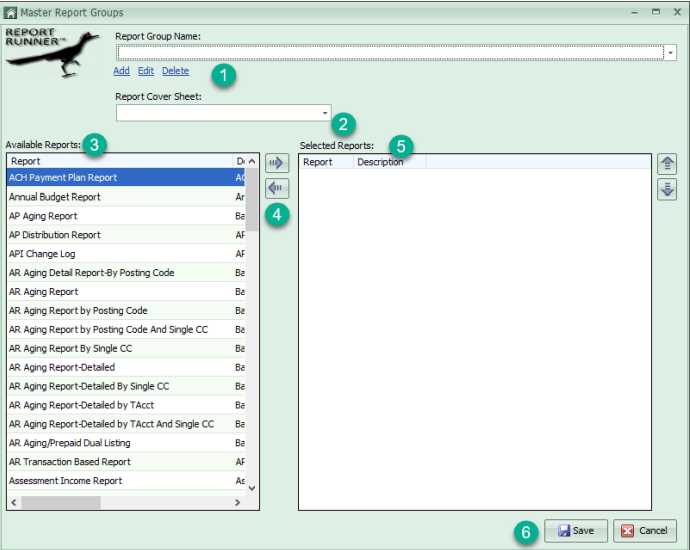Cancel the Master Report Groups dialog
Viewport: 690px width, 550px height.
tap(645, 531)
